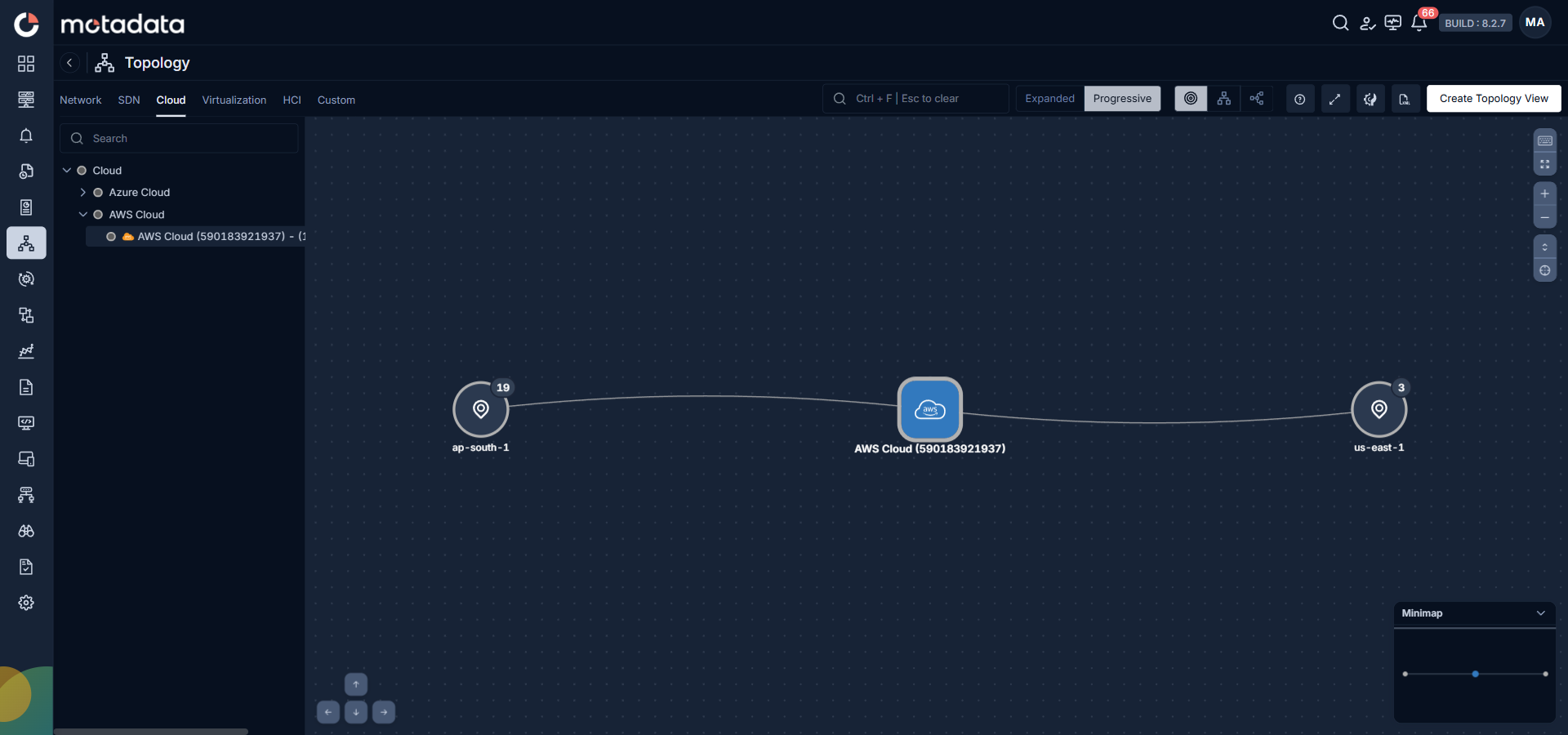The image size is (1568, 735).
Task: Click the recenter target canvas control
Action: coord(1545,271)
